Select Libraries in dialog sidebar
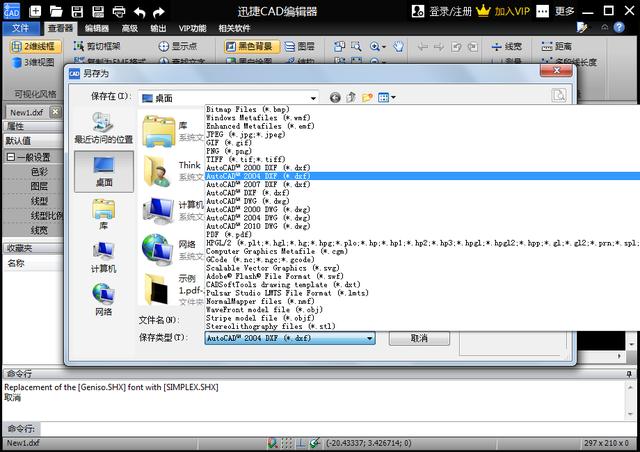Image resolution: width=640 pixels, height=452 pixels. point(104,214)
